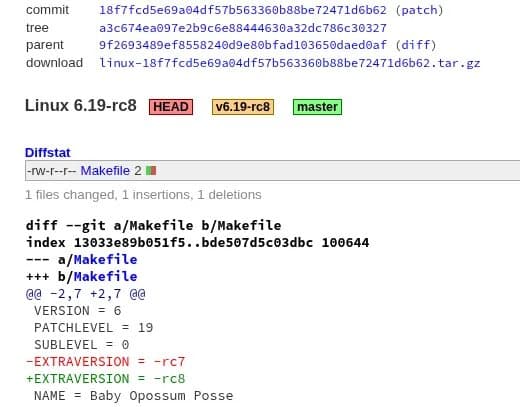The width and height of the screenshot is (520, 407).
Task: Click the 'download' row label
Action: 54,63
